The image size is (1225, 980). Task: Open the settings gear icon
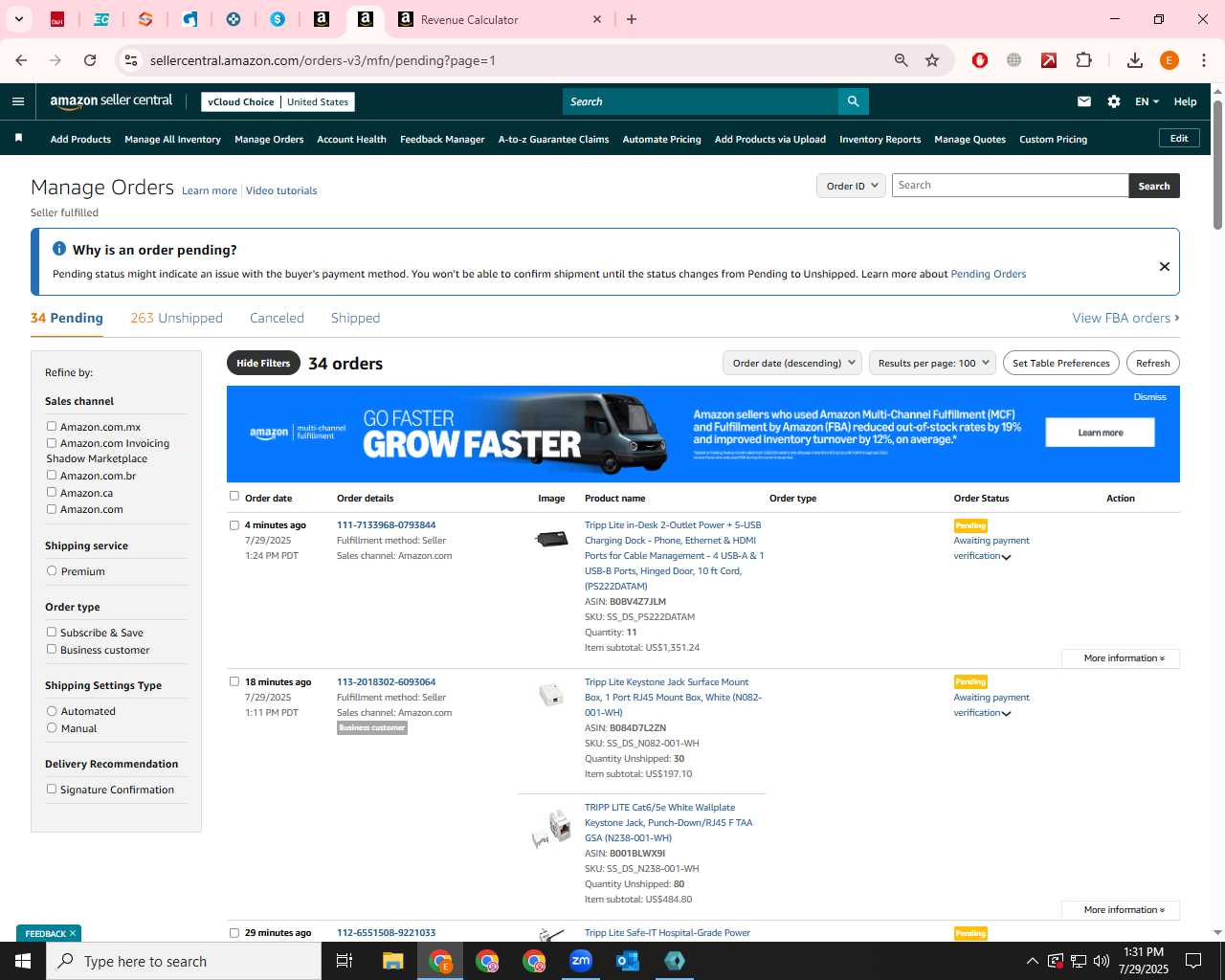tap(1114, 101)
